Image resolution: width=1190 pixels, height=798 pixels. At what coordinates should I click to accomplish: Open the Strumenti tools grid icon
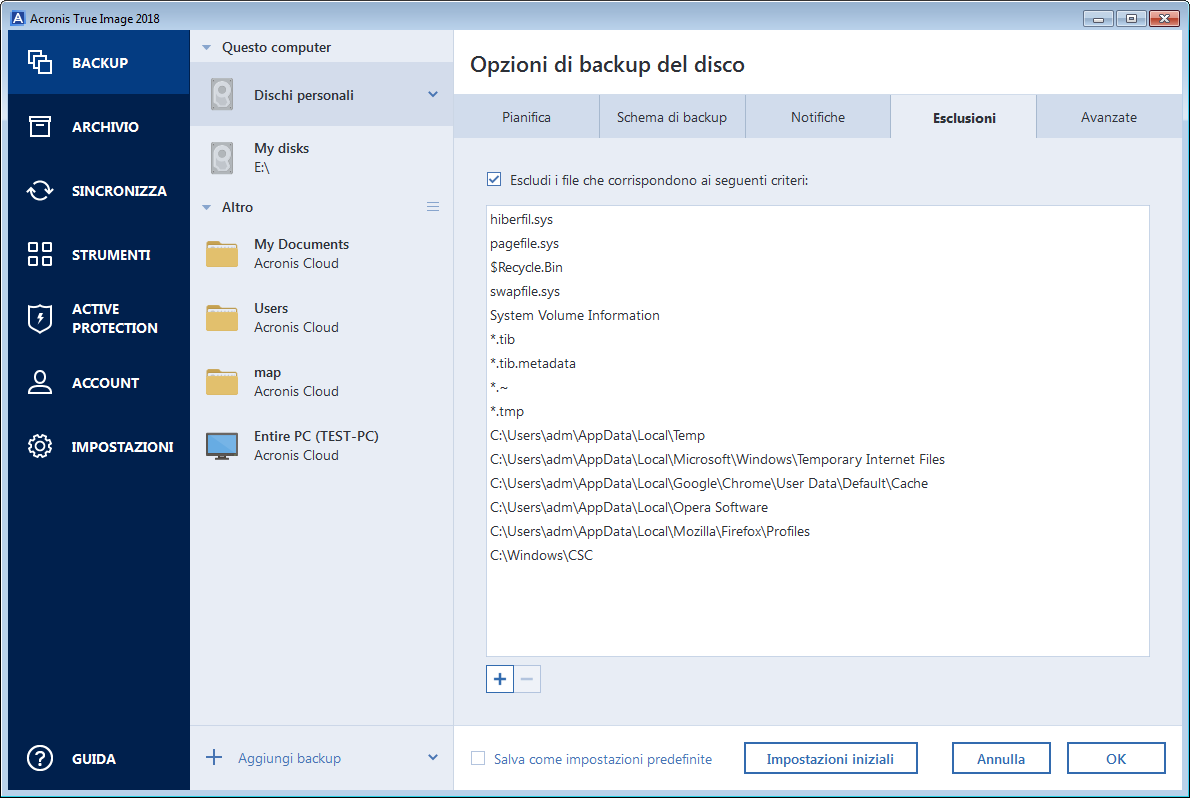pyautogui.click(x=39, y=254)
